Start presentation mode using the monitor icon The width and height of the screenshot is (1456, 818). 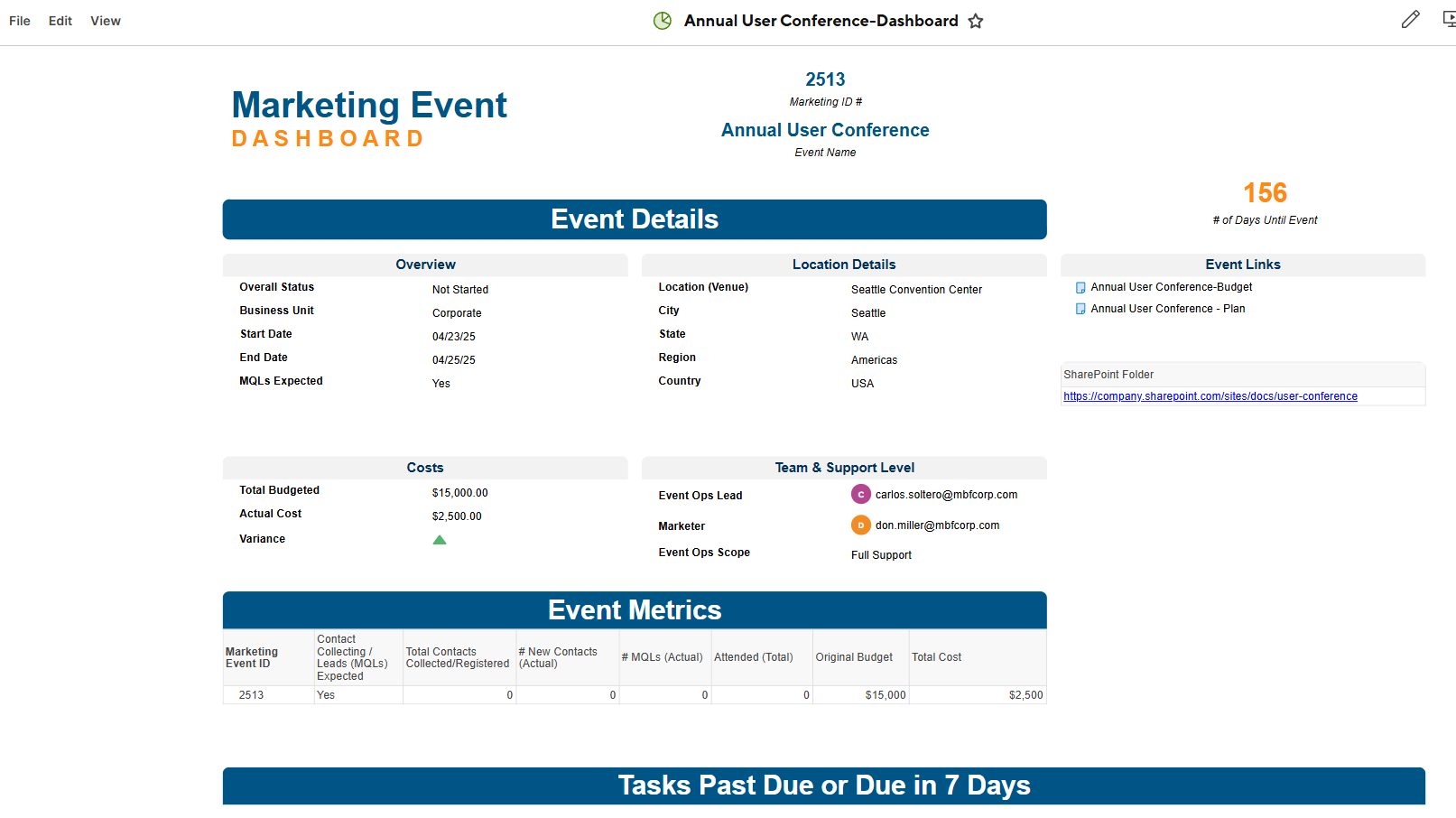click(1449, 19)
